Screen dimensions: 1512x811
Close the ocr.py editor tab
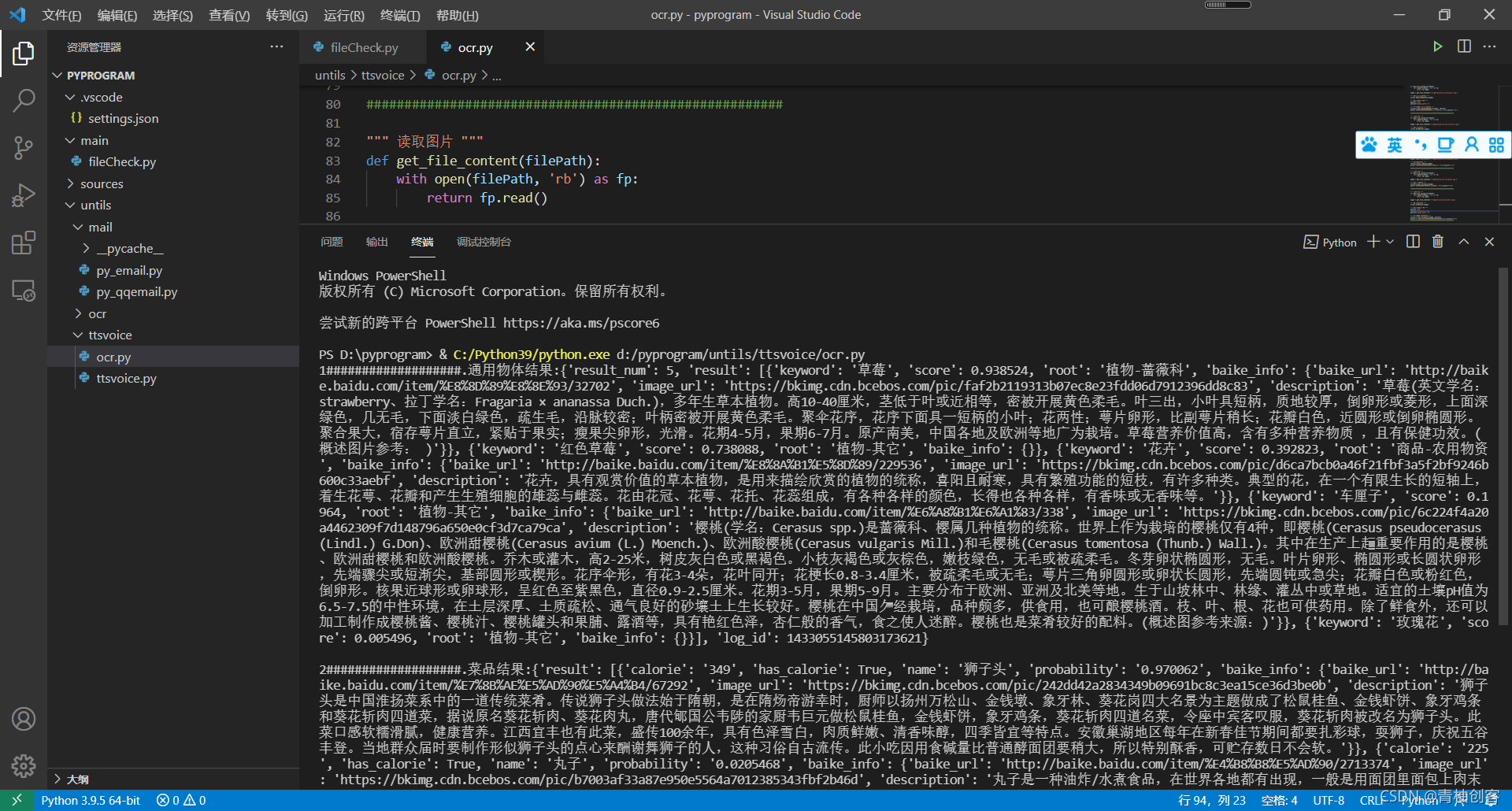530,46
